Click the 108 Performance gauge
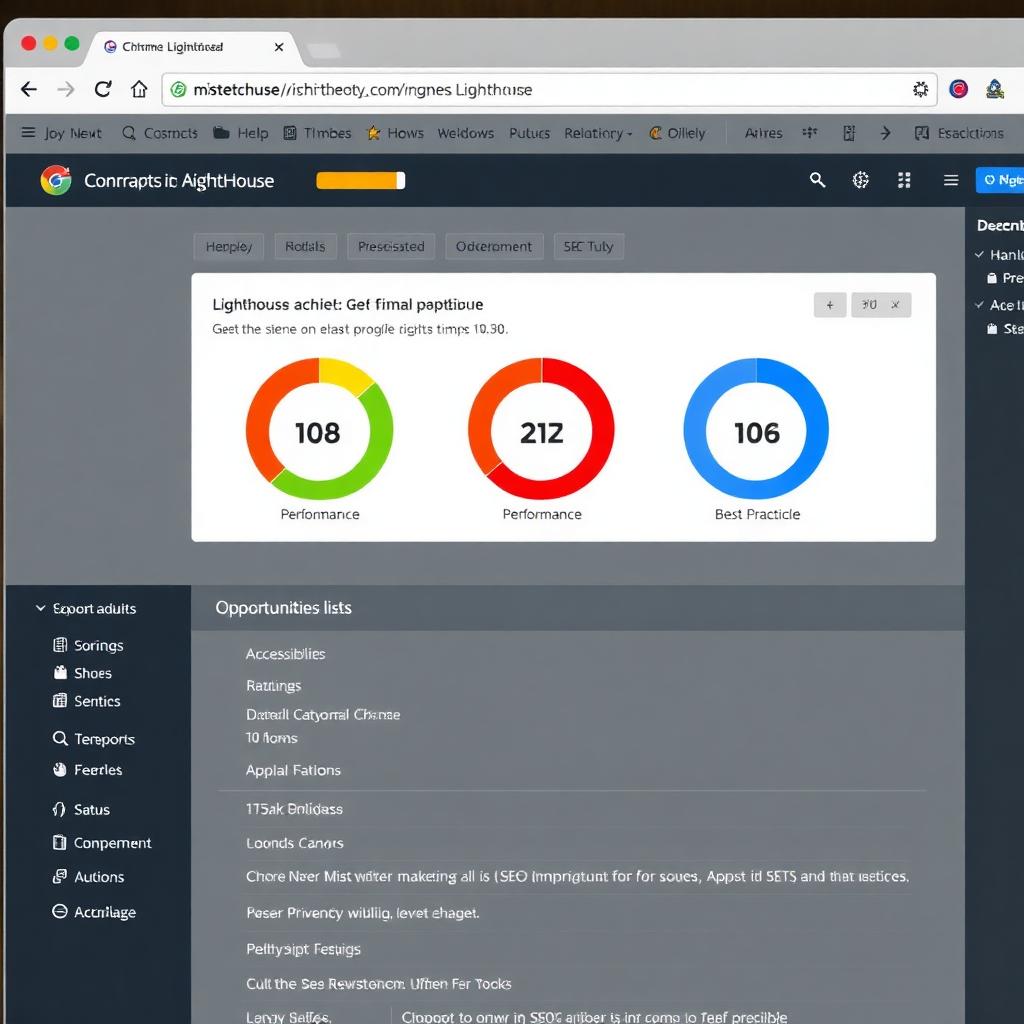1024x1024 pixels. click(319, 429)
